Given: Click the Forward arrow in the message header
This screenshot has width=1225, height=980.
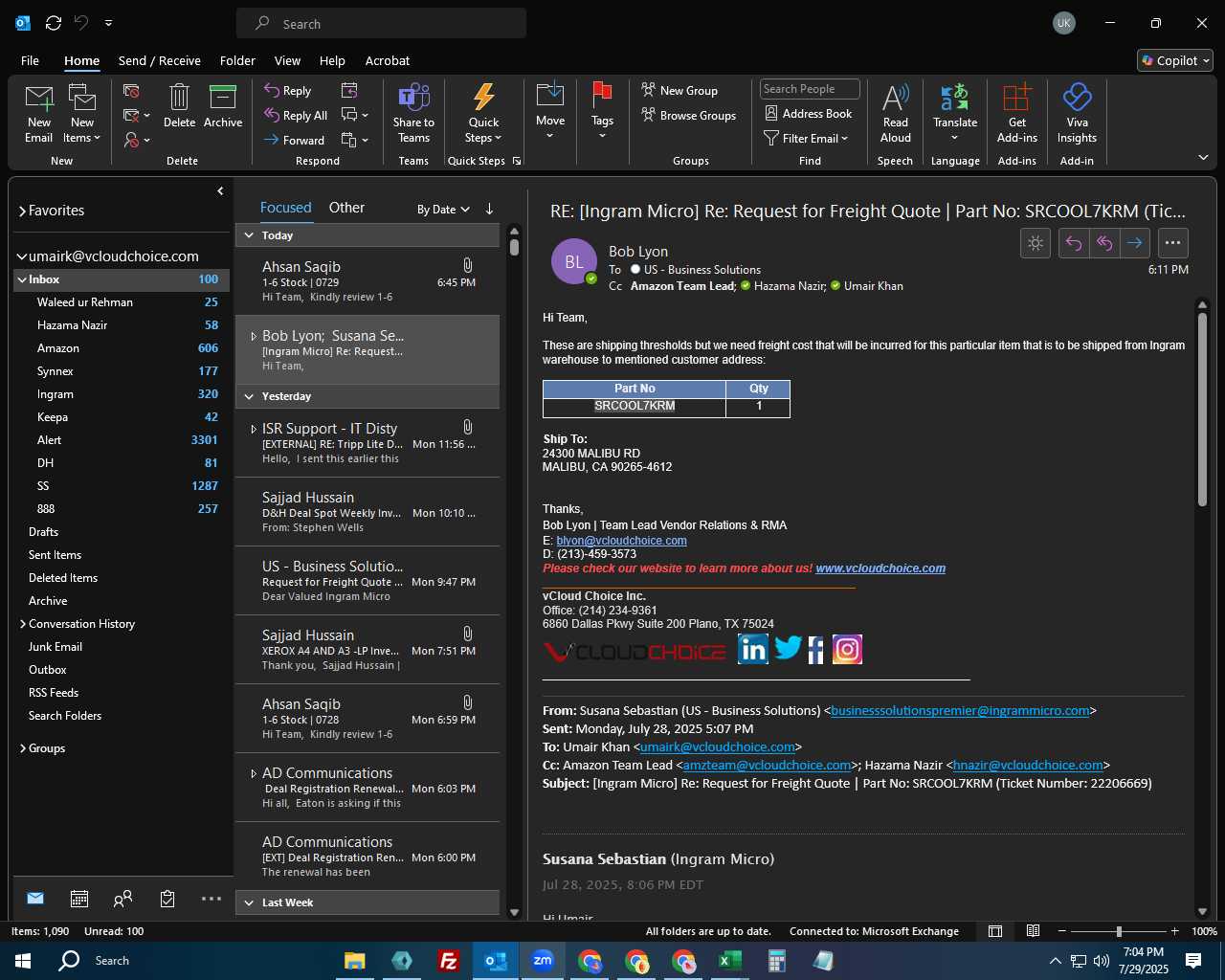Looking at the screenshot, I should pyautogui.click(x=1135, y=243).
